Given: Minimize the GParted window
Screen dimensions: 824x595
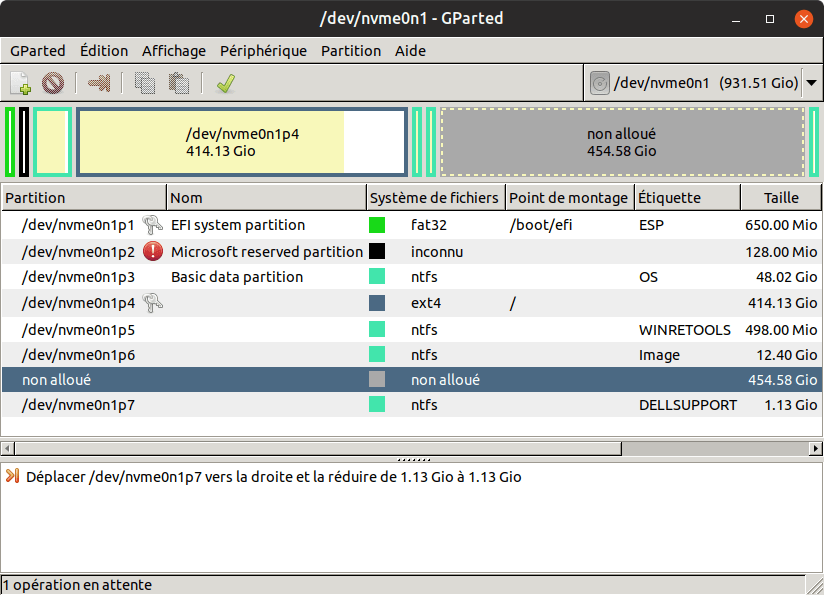Looking at the screenshot, I should [x=736, y=19].
